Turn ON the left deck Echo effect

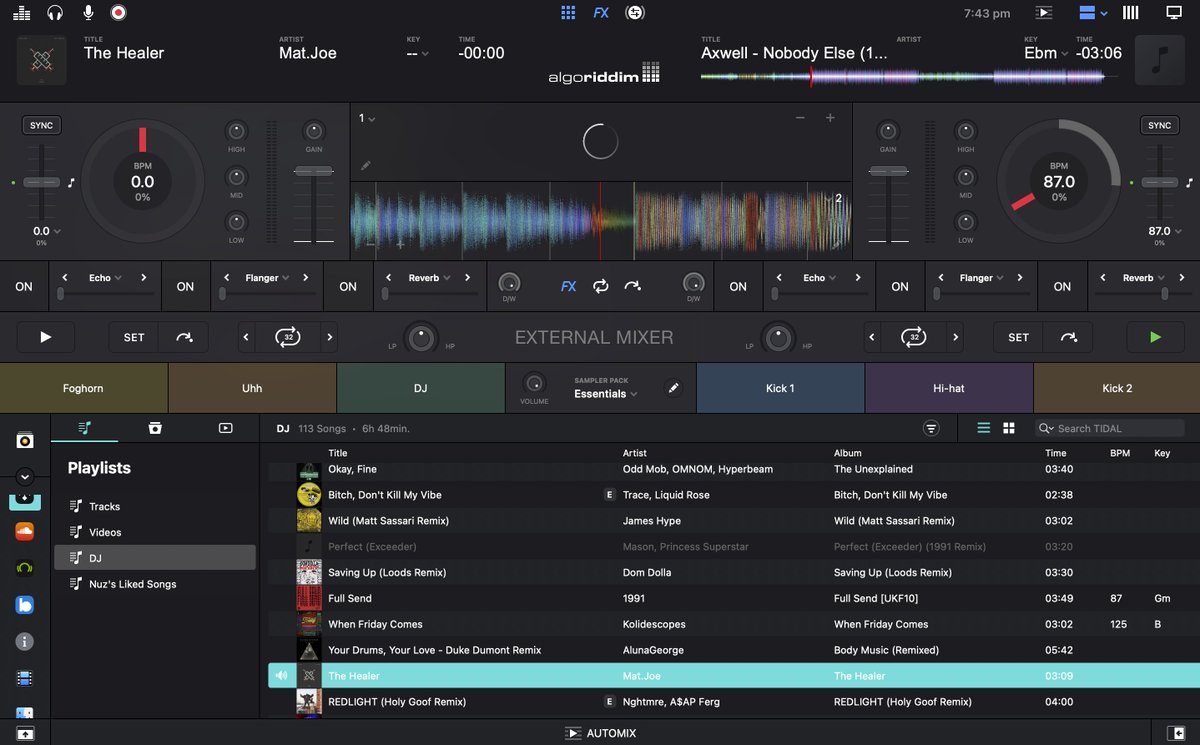tap(24, 286)
